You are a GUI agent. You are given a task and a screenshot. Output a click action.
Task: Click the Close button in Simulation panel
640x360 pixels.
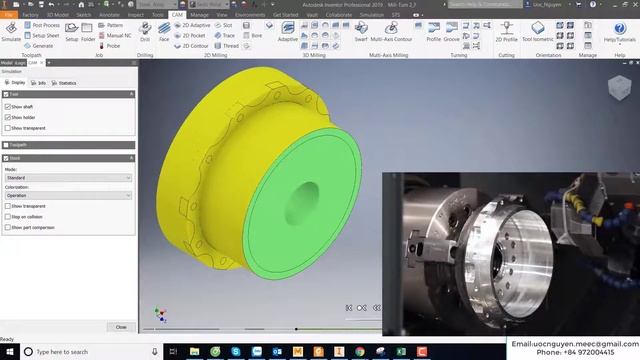[121, 327]
